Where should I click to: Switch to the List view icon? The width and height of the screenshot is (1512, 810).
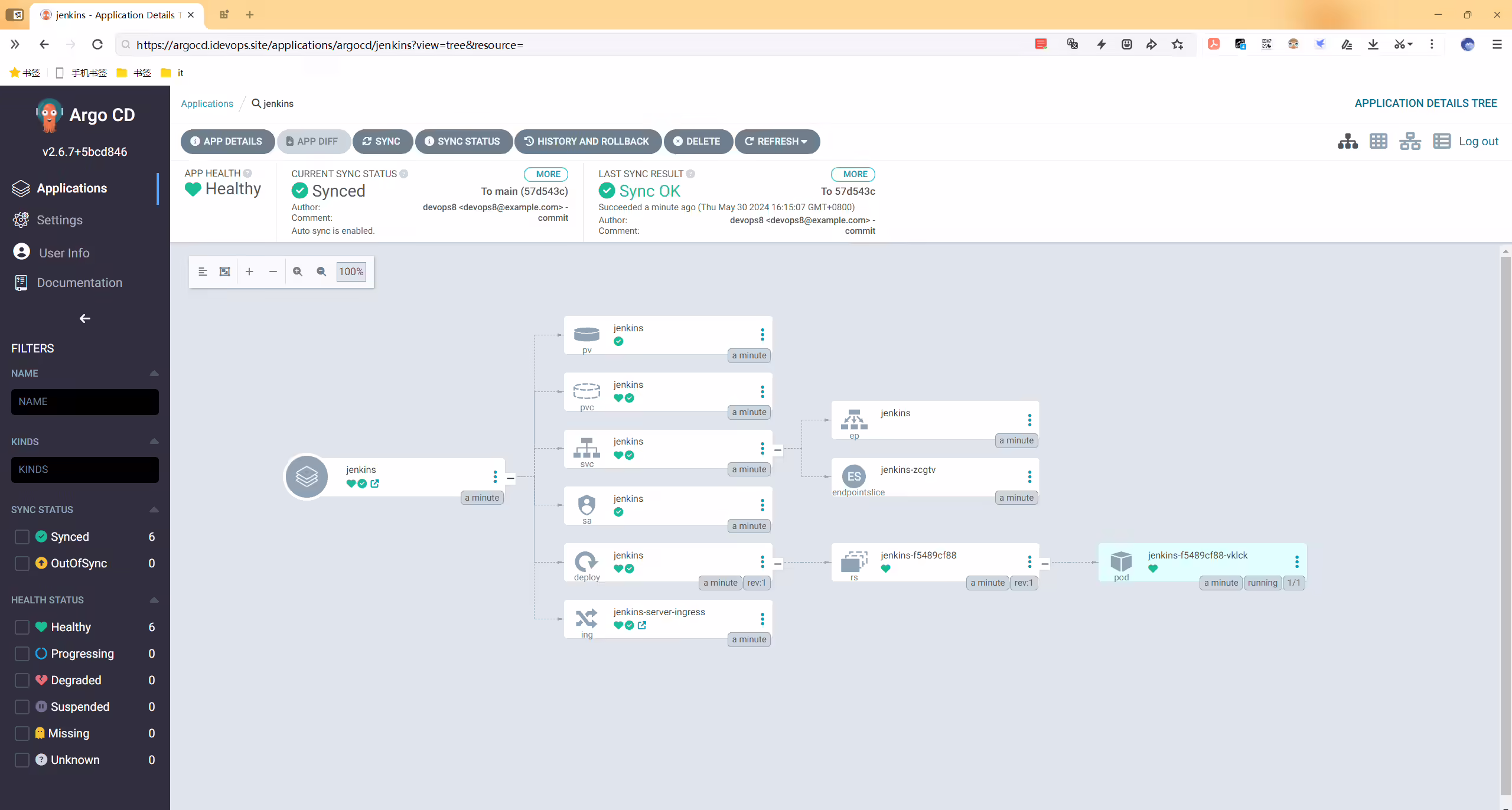tap(1442, 141)
